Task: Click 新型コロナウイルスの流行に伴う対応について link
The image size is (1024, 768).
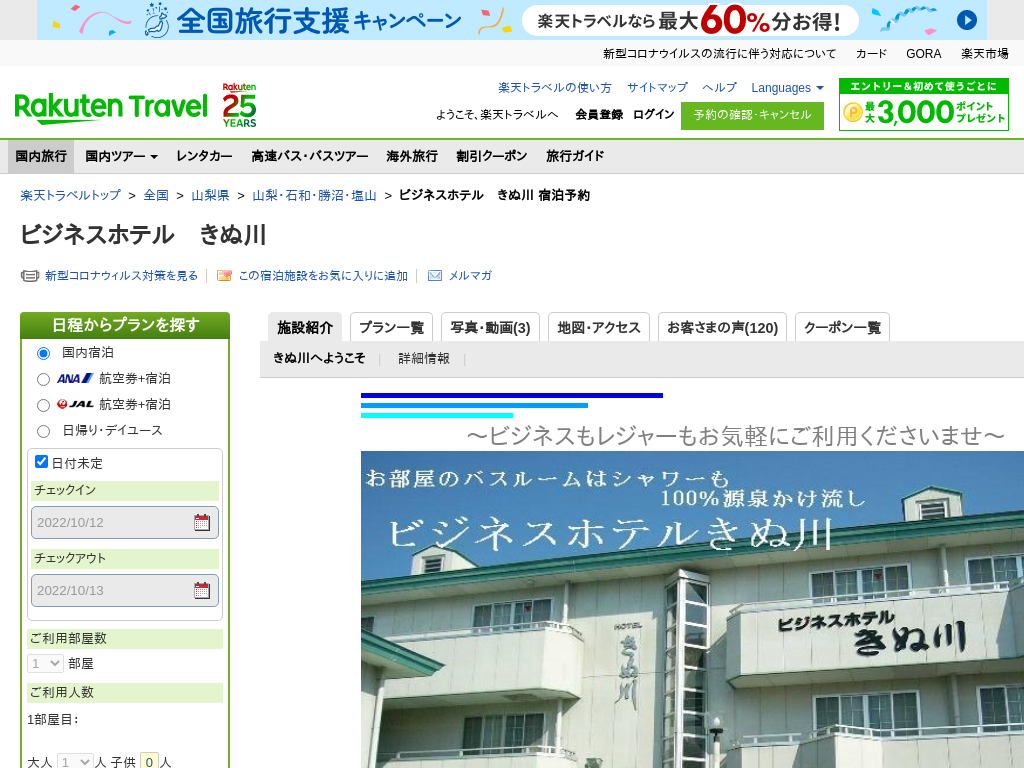Action: [x=719, y=54]
